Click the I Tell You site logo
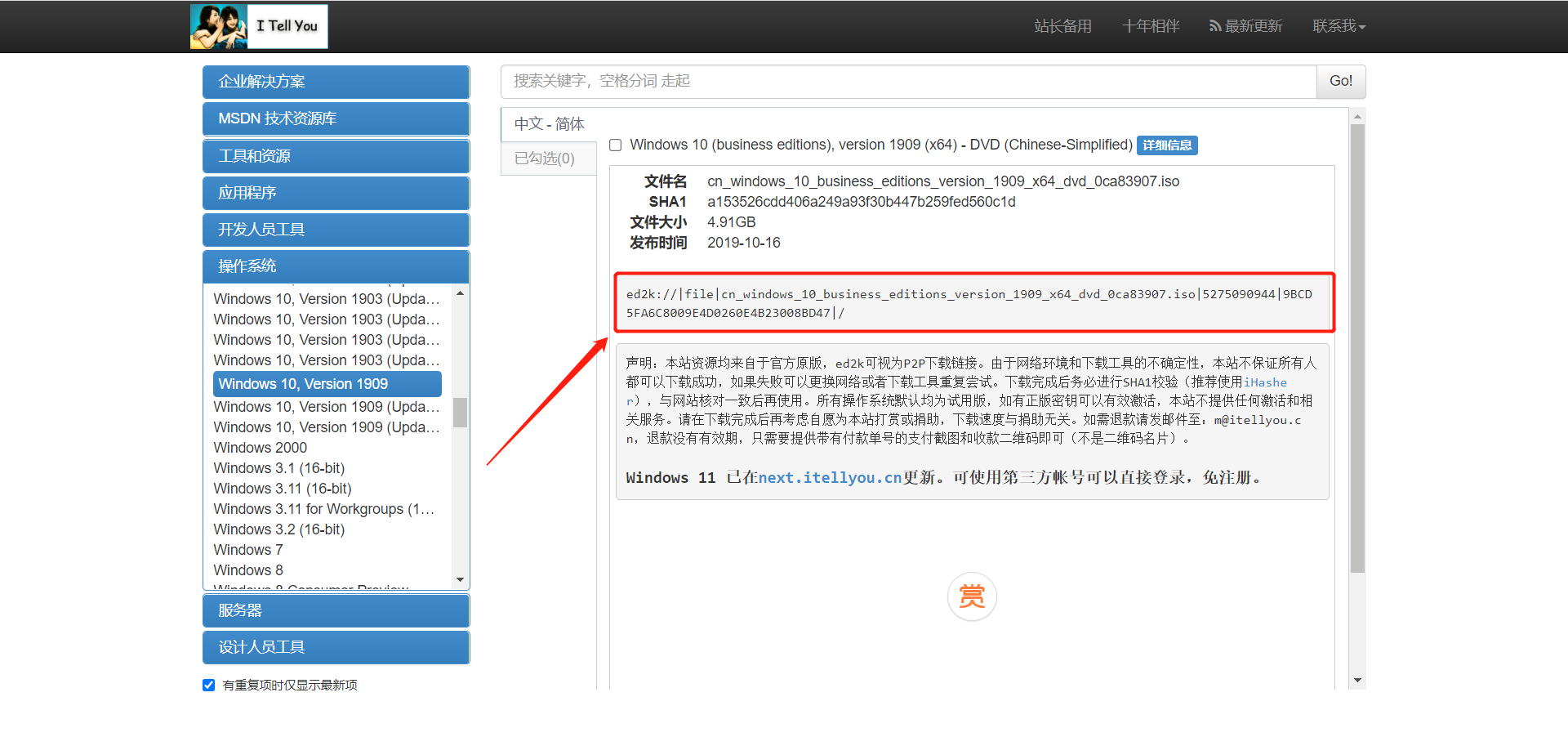 [258, 25]
